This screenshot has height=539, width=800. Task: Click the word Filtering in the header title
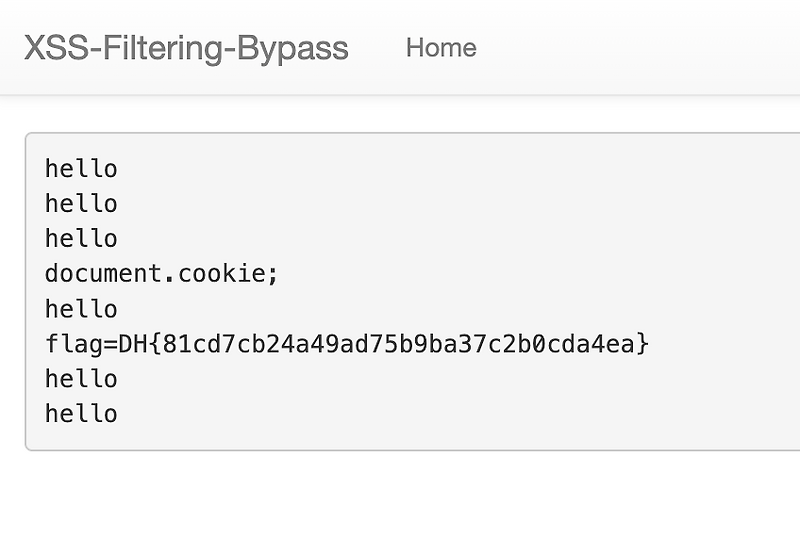pyautogui.click(x=163, y=50)
